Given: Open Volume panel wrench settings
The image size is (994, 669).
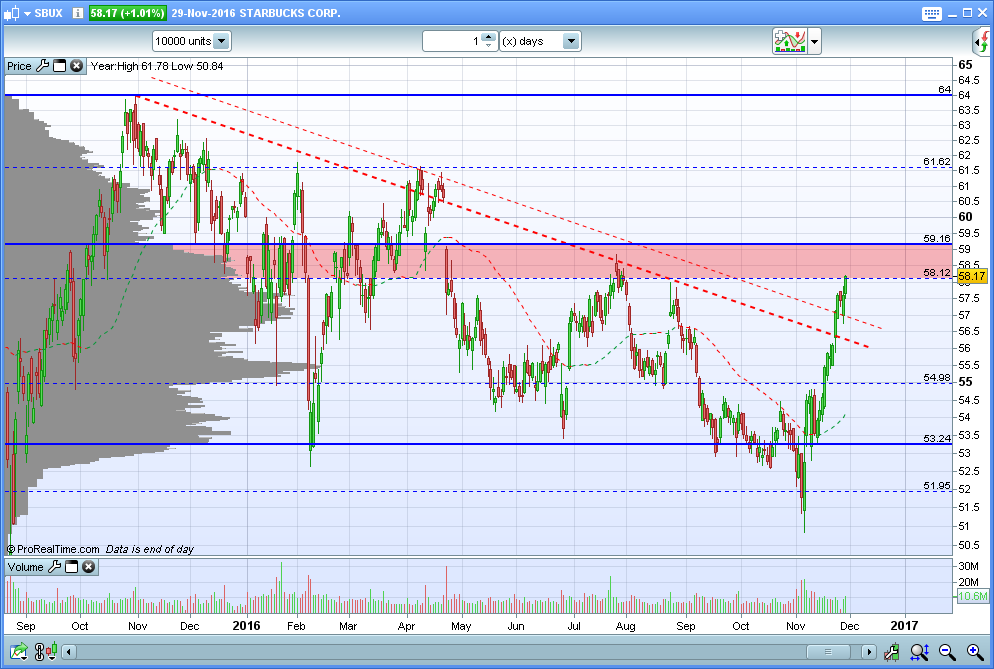Looking at the screenshot, I should 55,566.
